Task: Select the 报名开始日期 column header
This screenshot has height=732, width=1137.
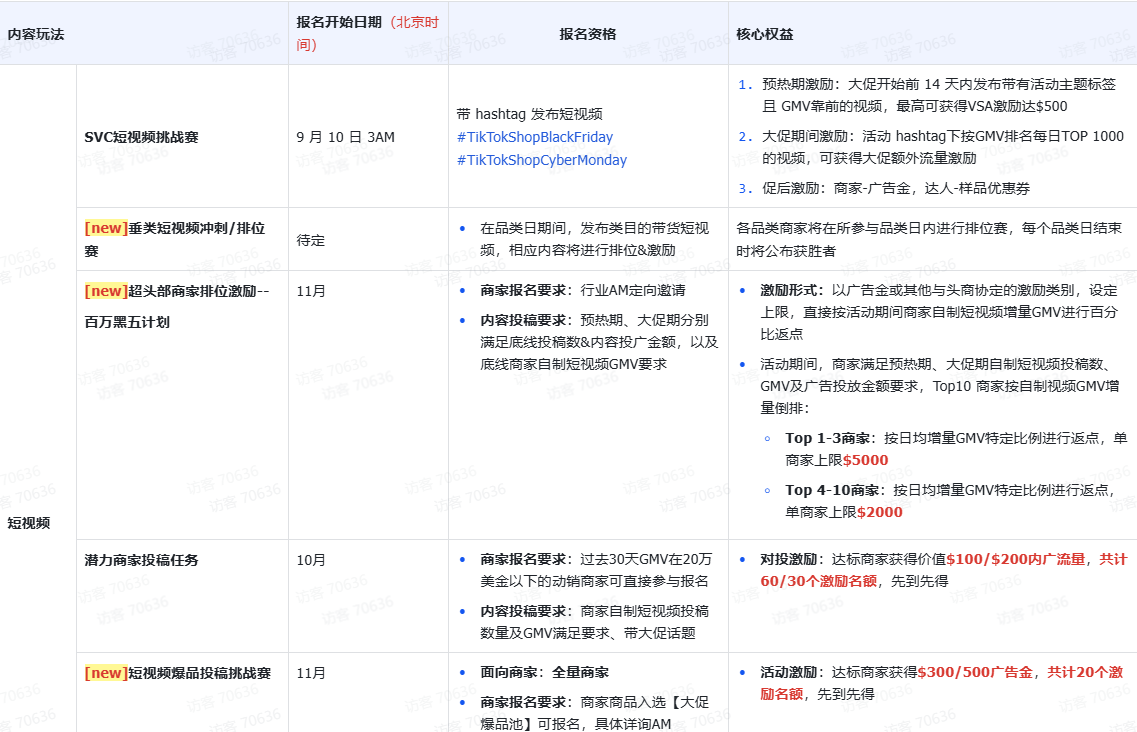Action: [339, 22]
